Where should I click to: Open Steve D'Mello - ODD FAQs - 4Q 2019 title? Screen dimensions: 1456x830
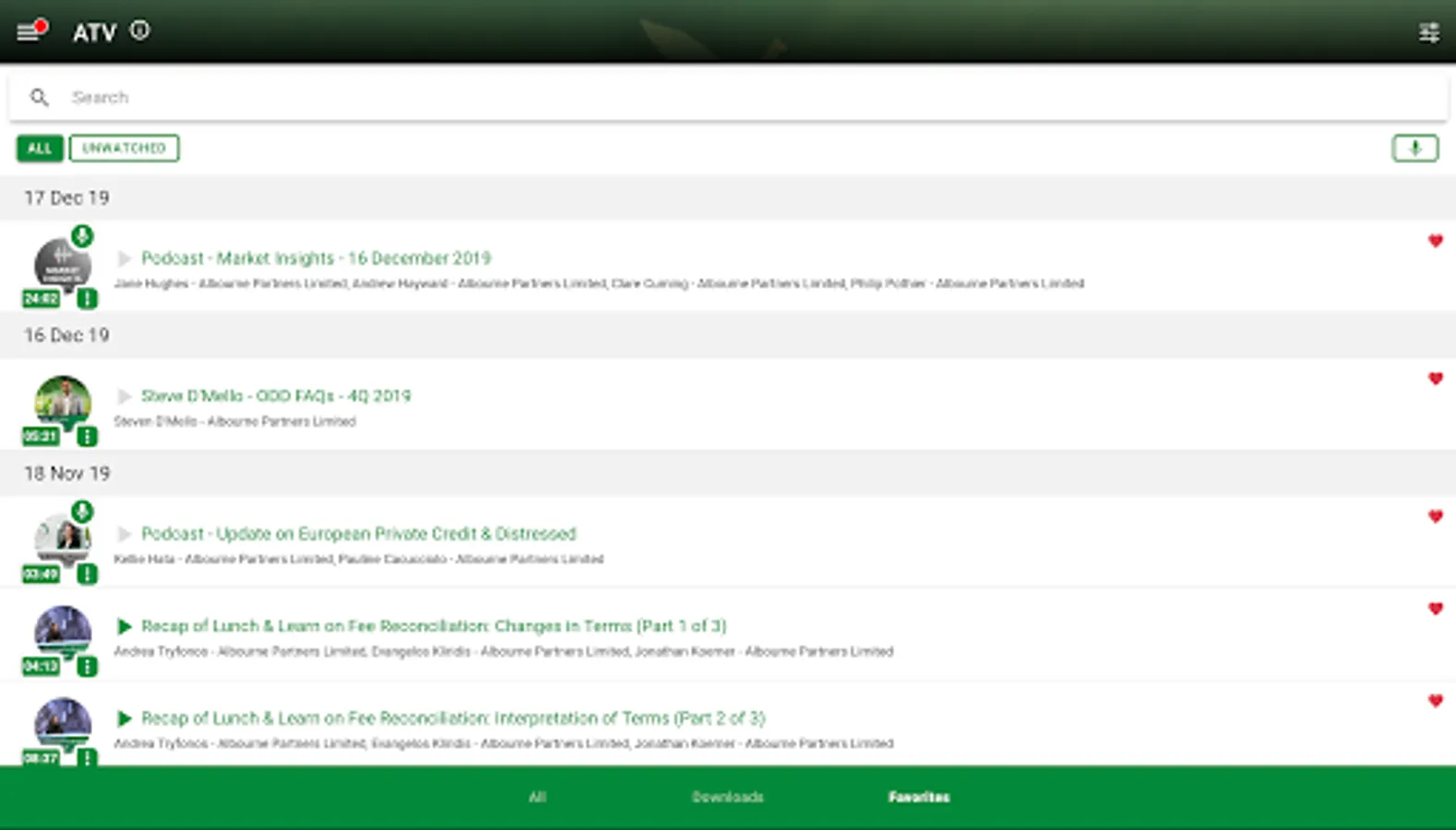pos(276,396)
